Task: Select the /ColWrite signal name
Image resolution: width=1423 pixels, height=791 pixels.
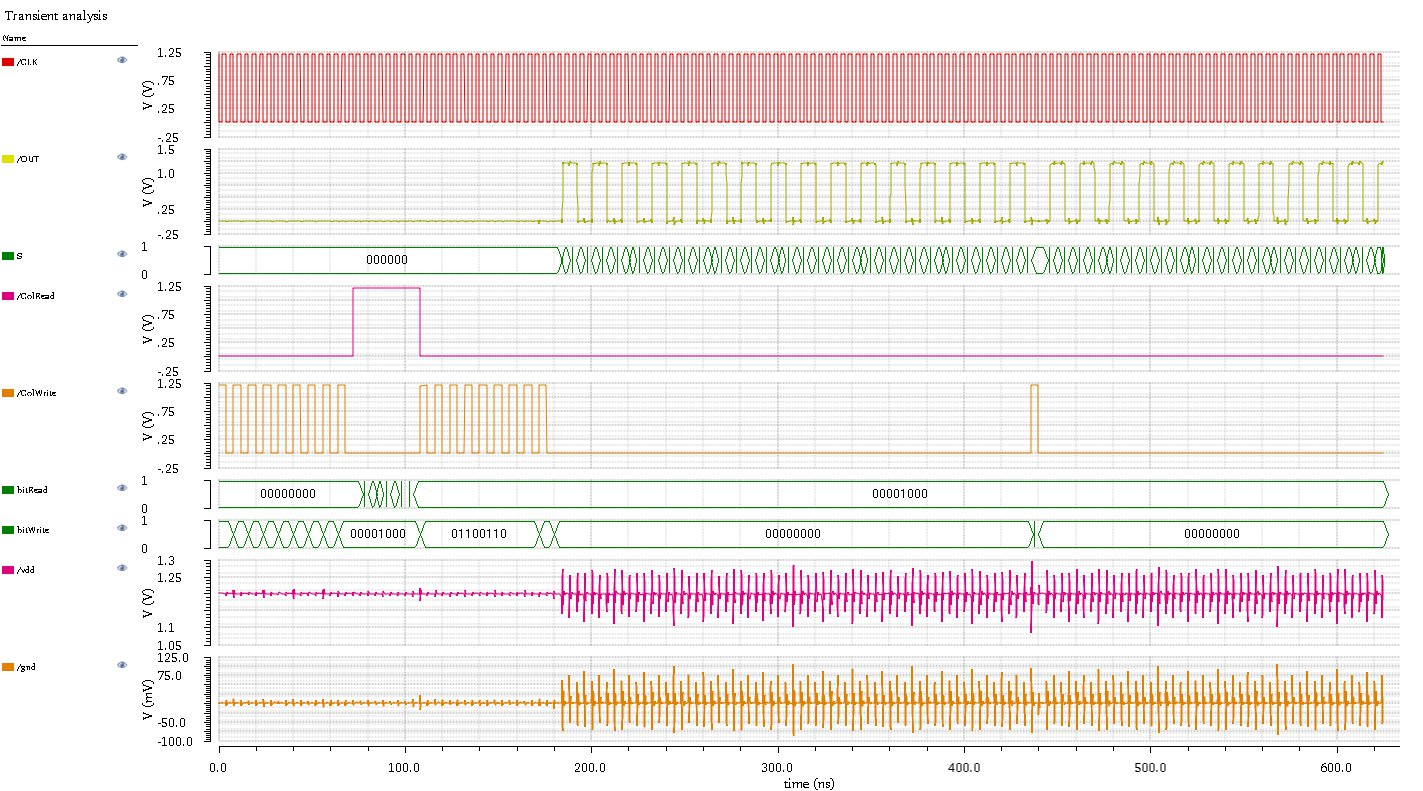Action: (37, 393)
